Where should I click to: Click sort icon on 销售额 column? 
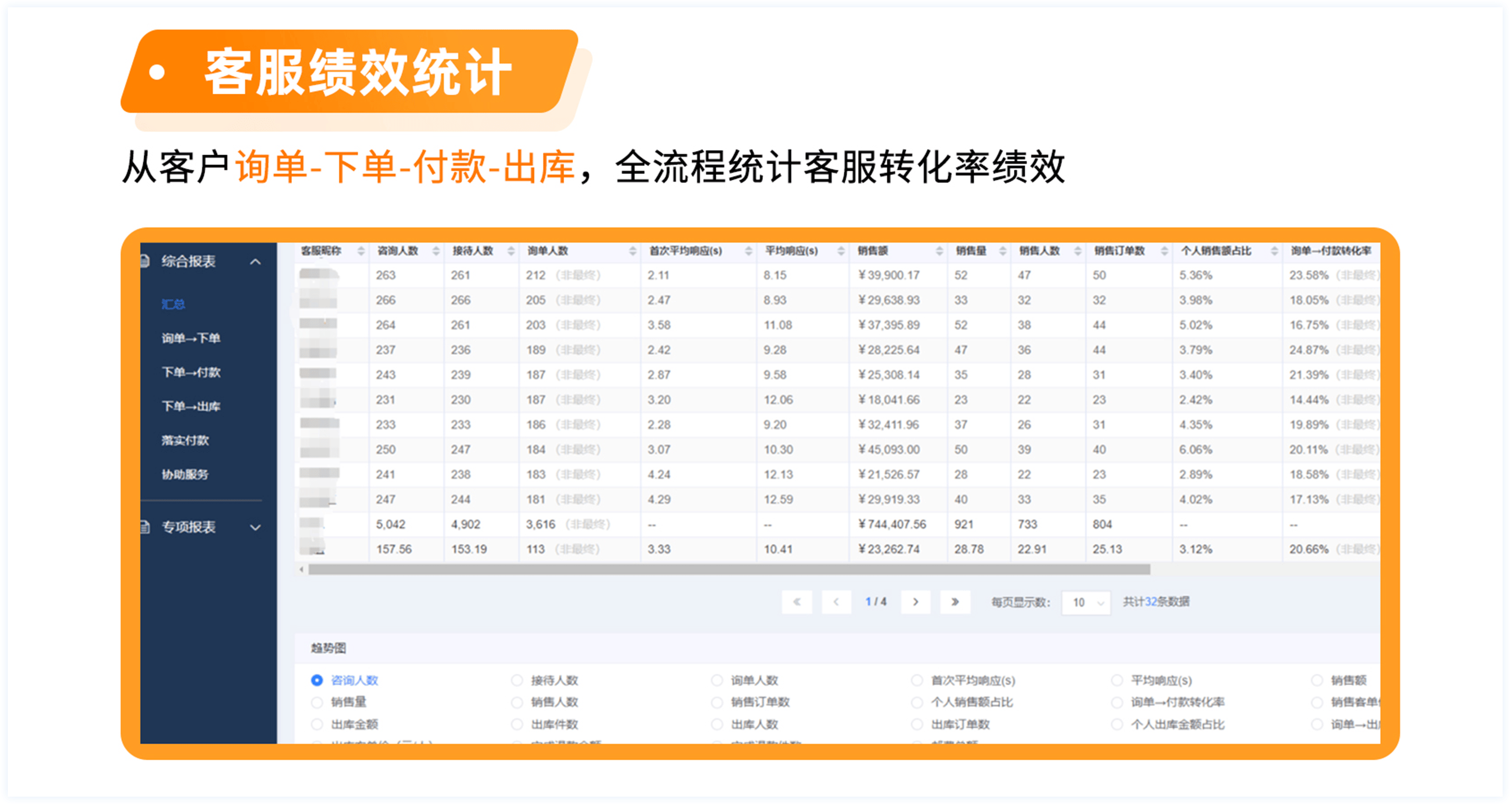(x=939, y=251)
